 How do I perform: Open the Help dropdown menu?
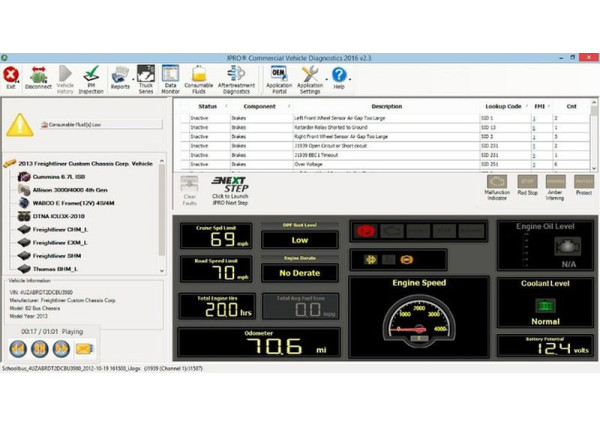(340, 77)
